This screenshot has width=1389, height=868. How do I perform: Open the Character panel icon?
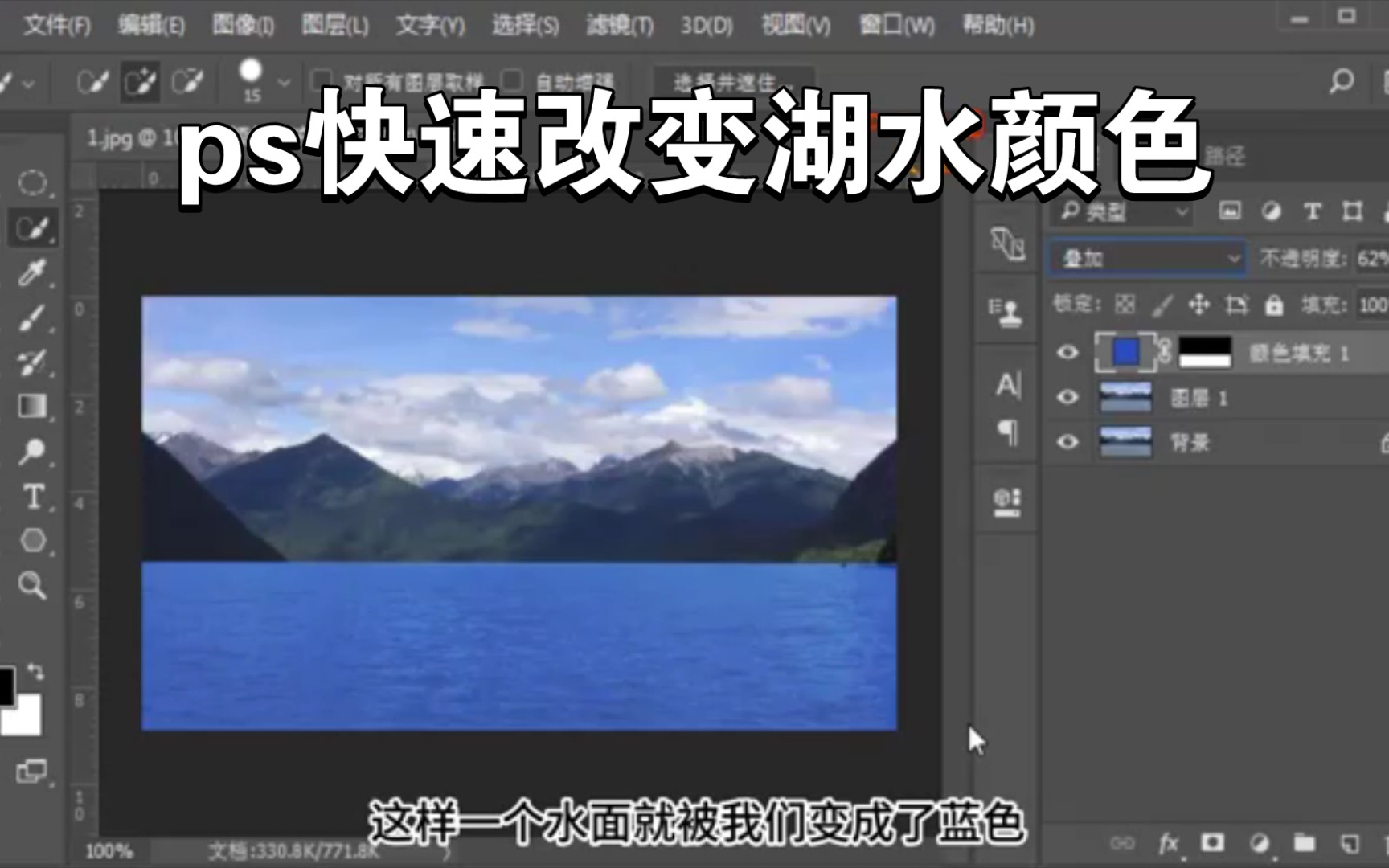tap(1008, 385)
